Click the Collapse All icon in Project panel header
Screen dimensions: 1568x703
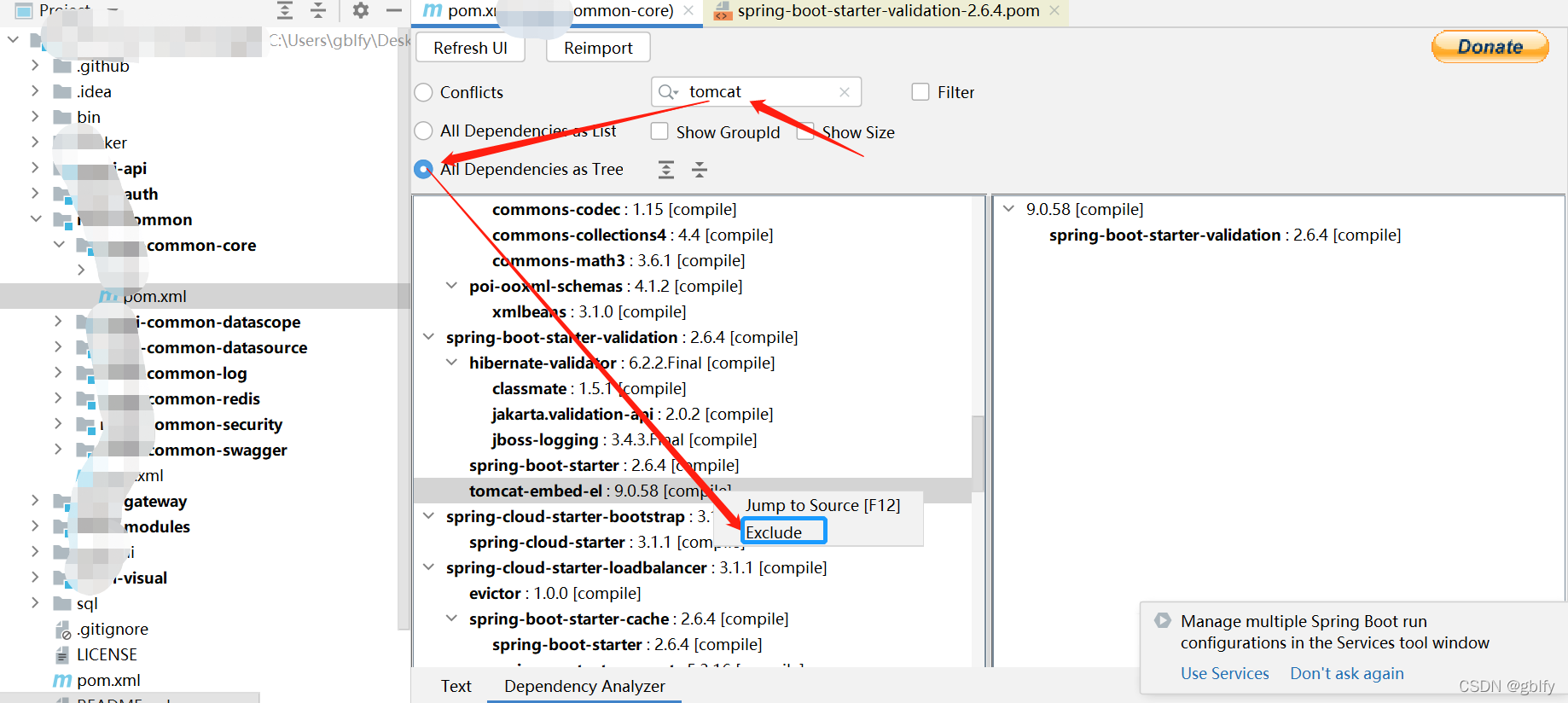point(318,10)
